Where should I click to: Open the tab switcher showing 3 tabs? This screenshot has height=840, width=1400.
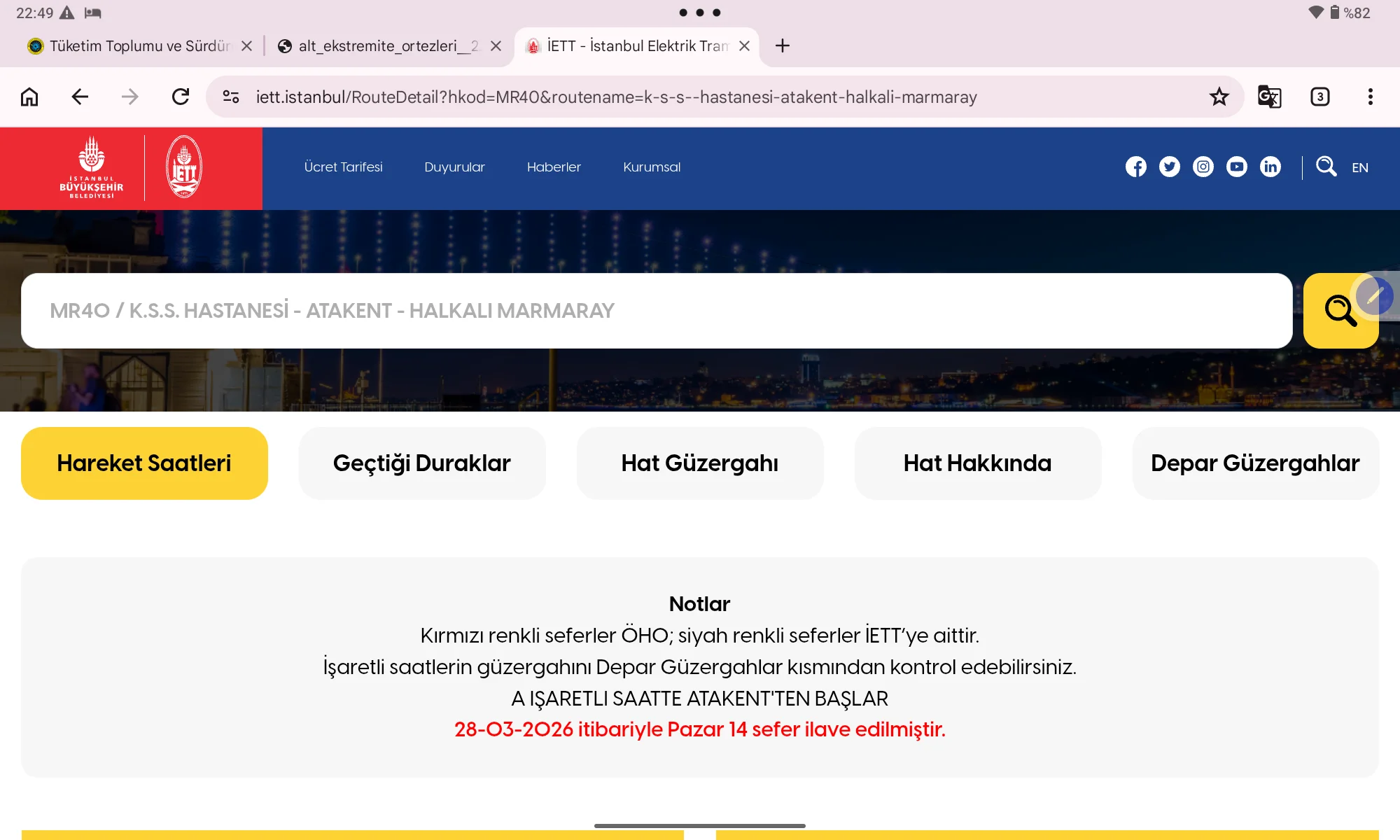[x=1320, y=97]
